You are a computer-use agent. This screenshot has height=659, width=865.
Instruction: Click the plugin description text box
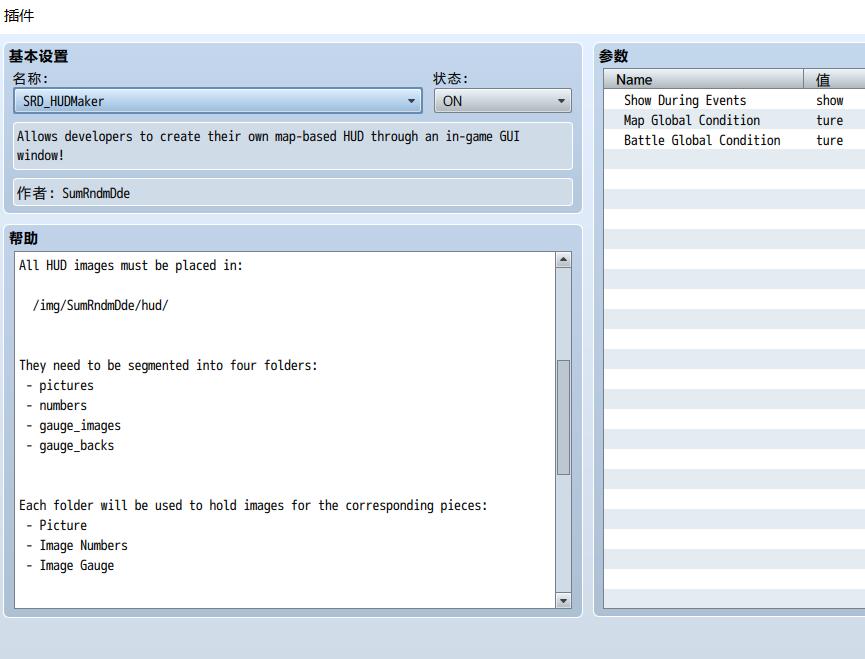[x=293, y=146]
